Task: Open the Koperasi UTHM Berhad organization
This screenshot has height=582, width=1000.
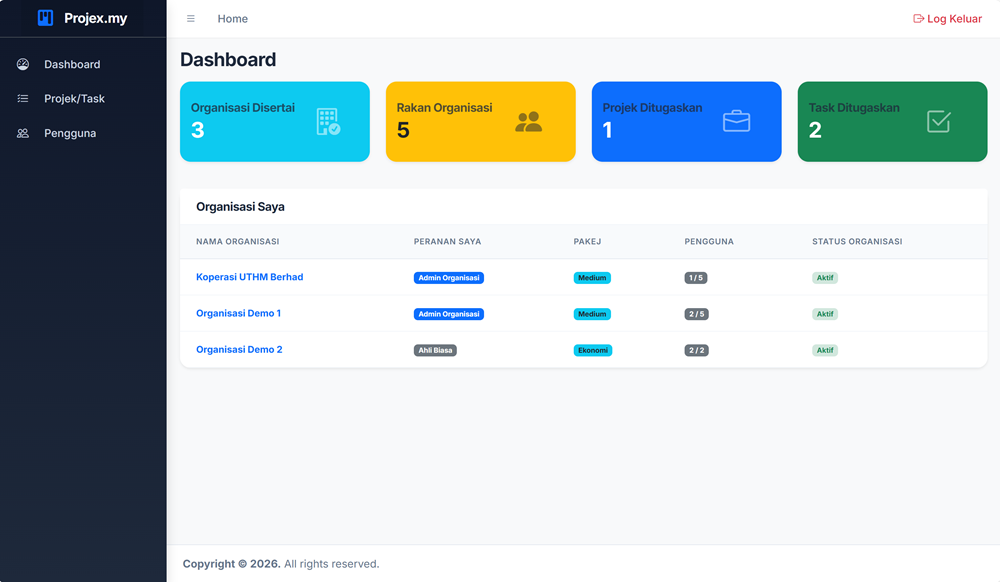Action: pyautogui.click(x=250, y=277)
